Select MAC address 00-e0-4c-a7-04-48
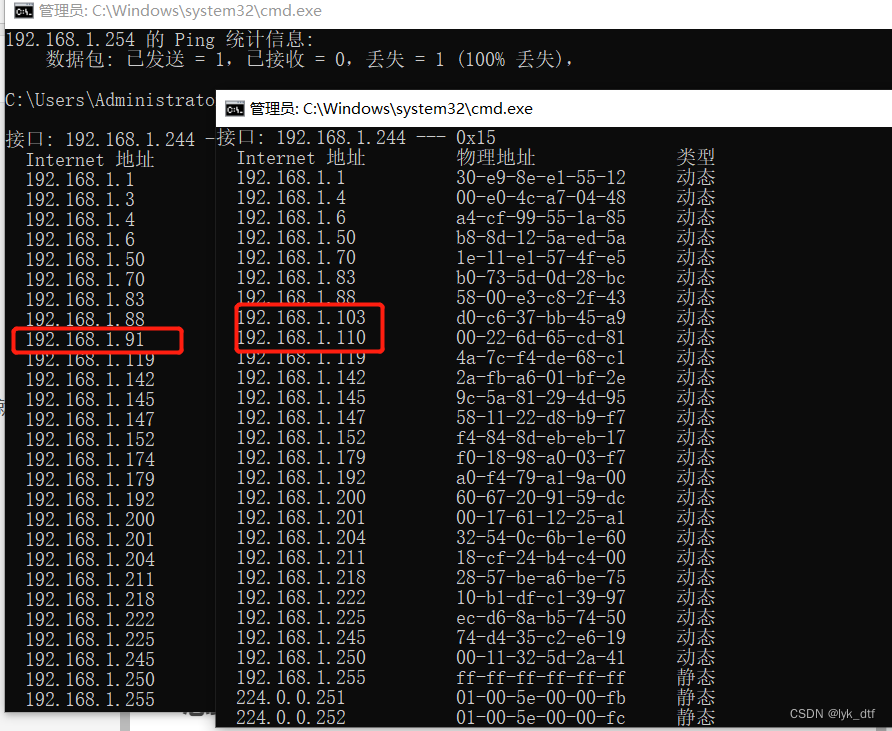892x731 pixels. tap(540, 197)
